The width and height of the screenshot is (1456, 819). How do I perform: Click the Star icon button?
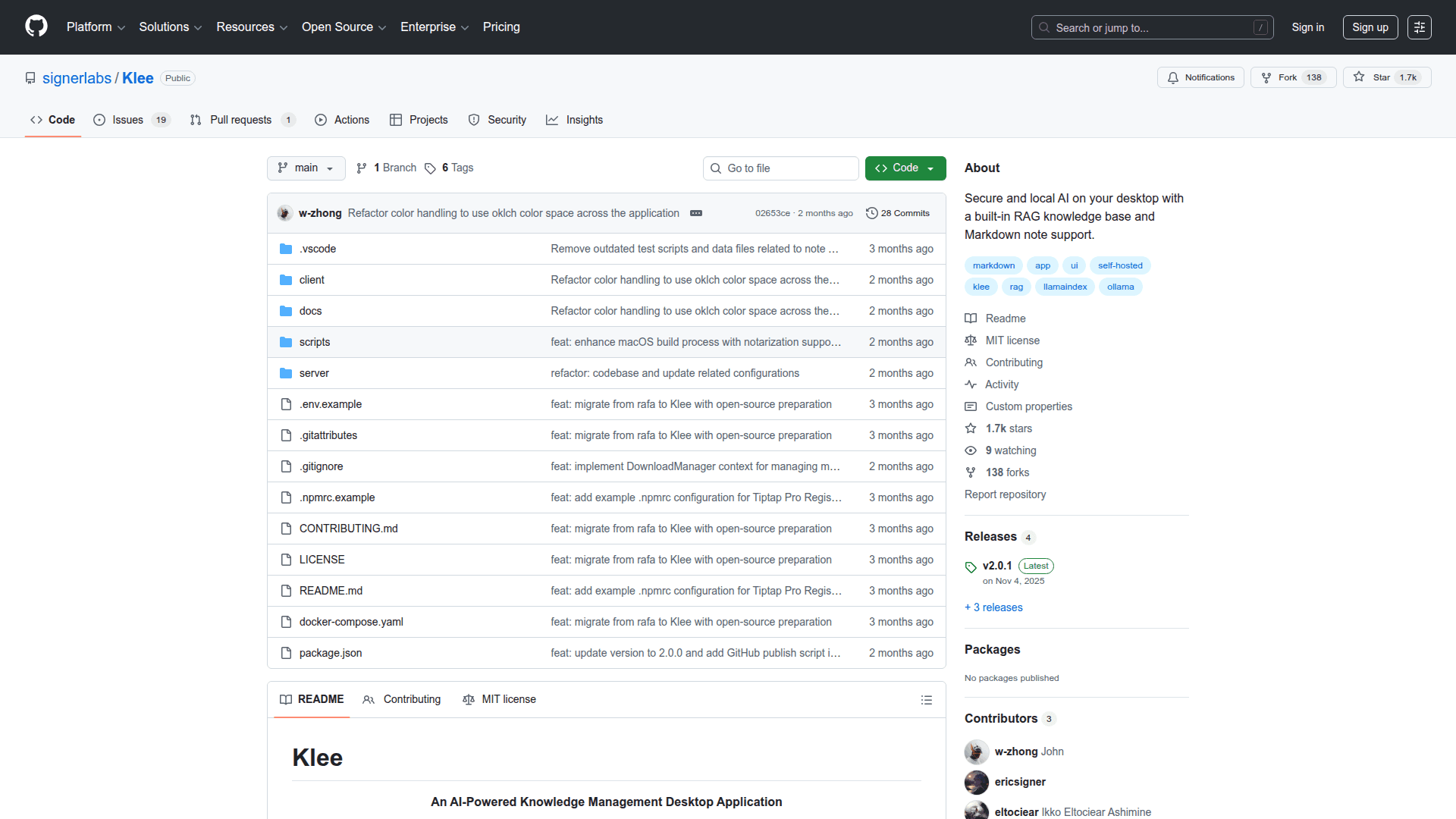pyautogui.click(x=1359, y=77)
